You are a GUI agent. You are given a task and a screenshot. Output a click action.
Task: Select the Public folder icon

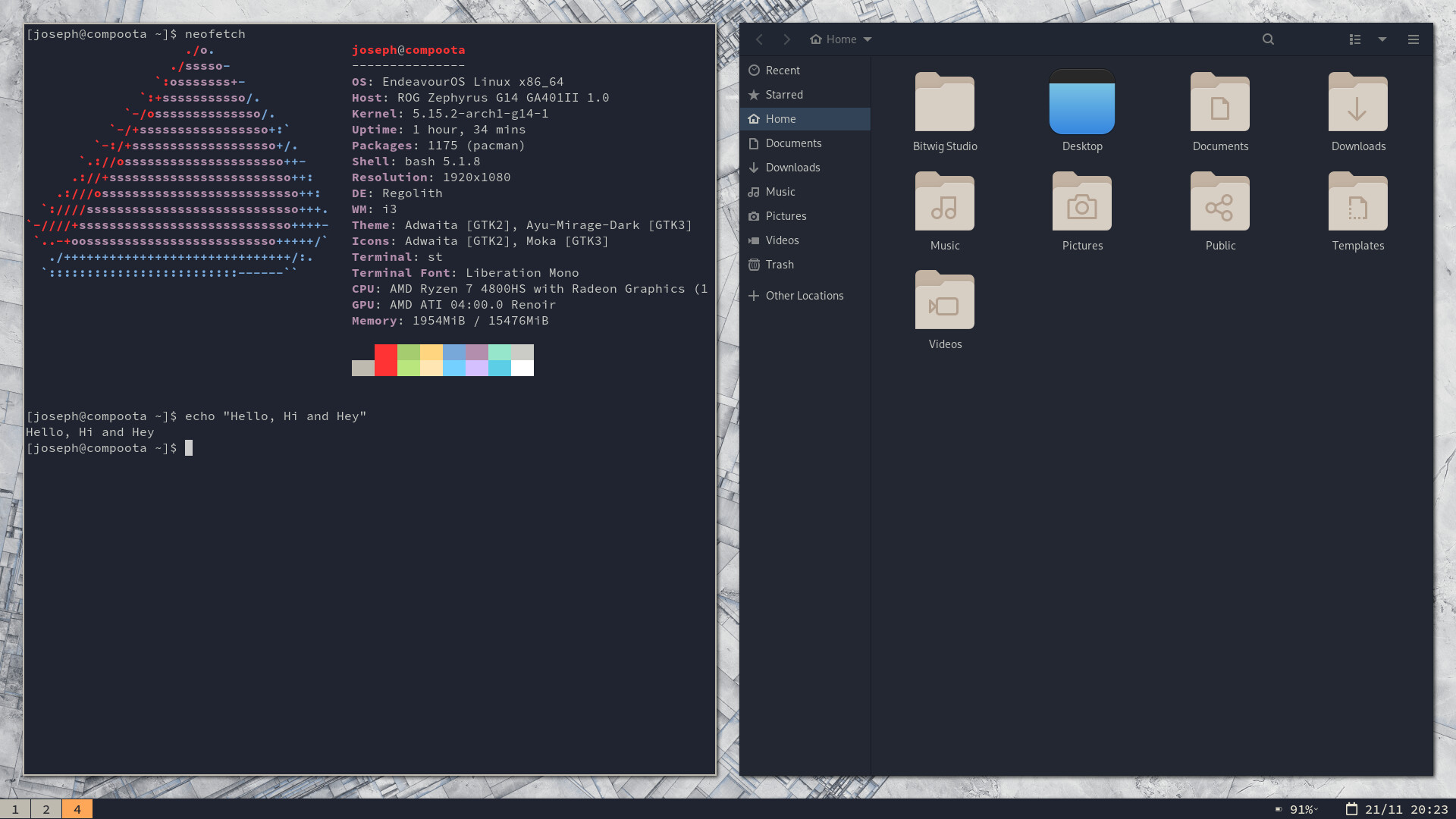point(1220,202)
